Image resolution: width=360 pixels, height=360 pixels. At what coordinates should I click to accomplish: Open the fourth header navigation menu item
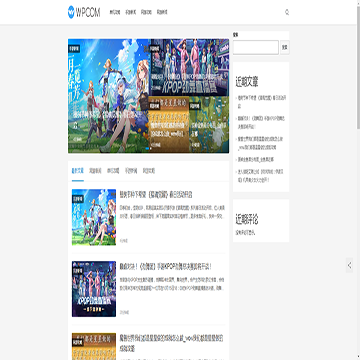[162, 12]
